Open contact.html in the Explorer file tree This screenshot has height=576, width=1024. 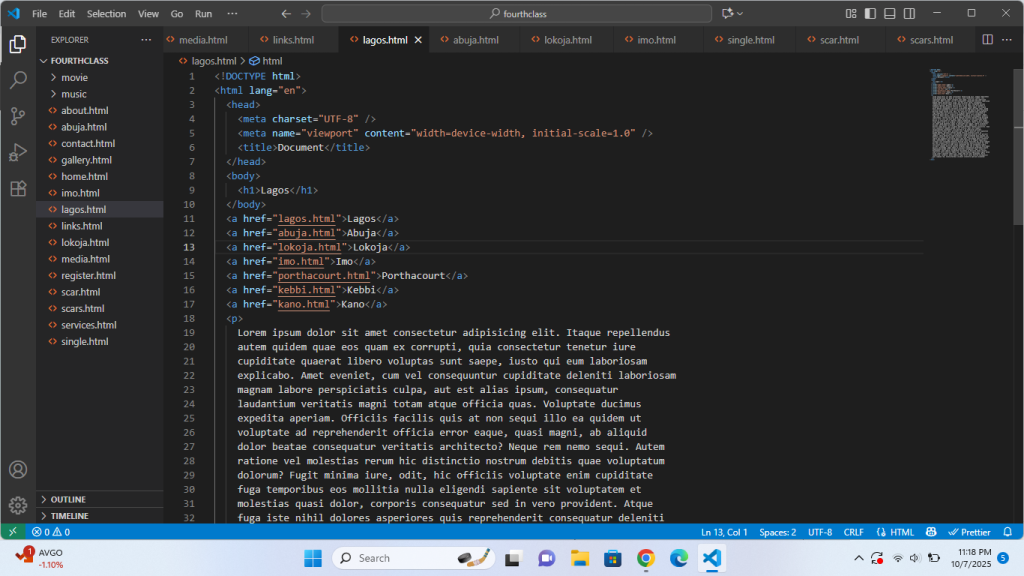pos(88,144)
